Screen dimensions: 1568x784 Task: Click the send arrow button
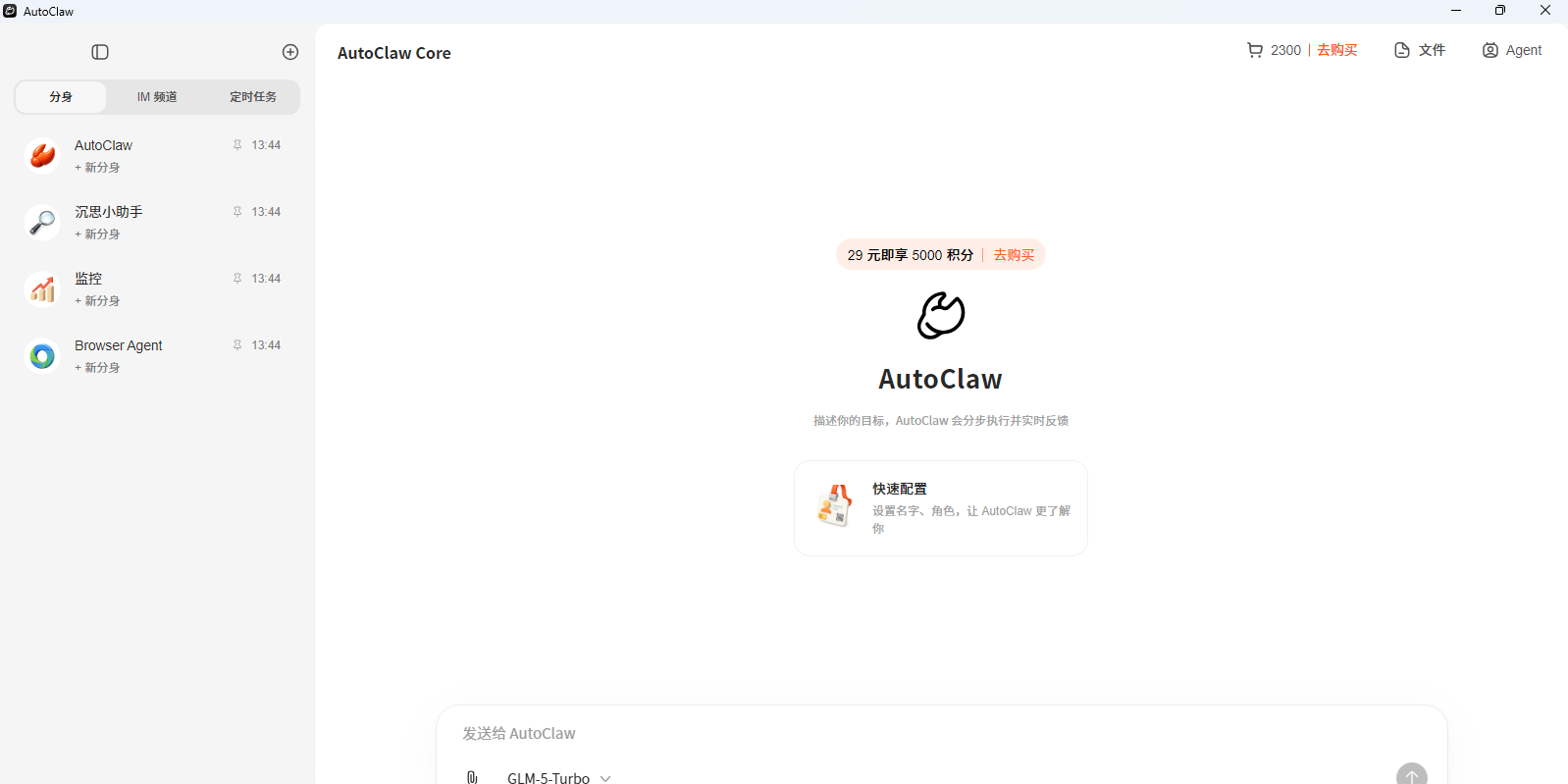[1412, 774]
